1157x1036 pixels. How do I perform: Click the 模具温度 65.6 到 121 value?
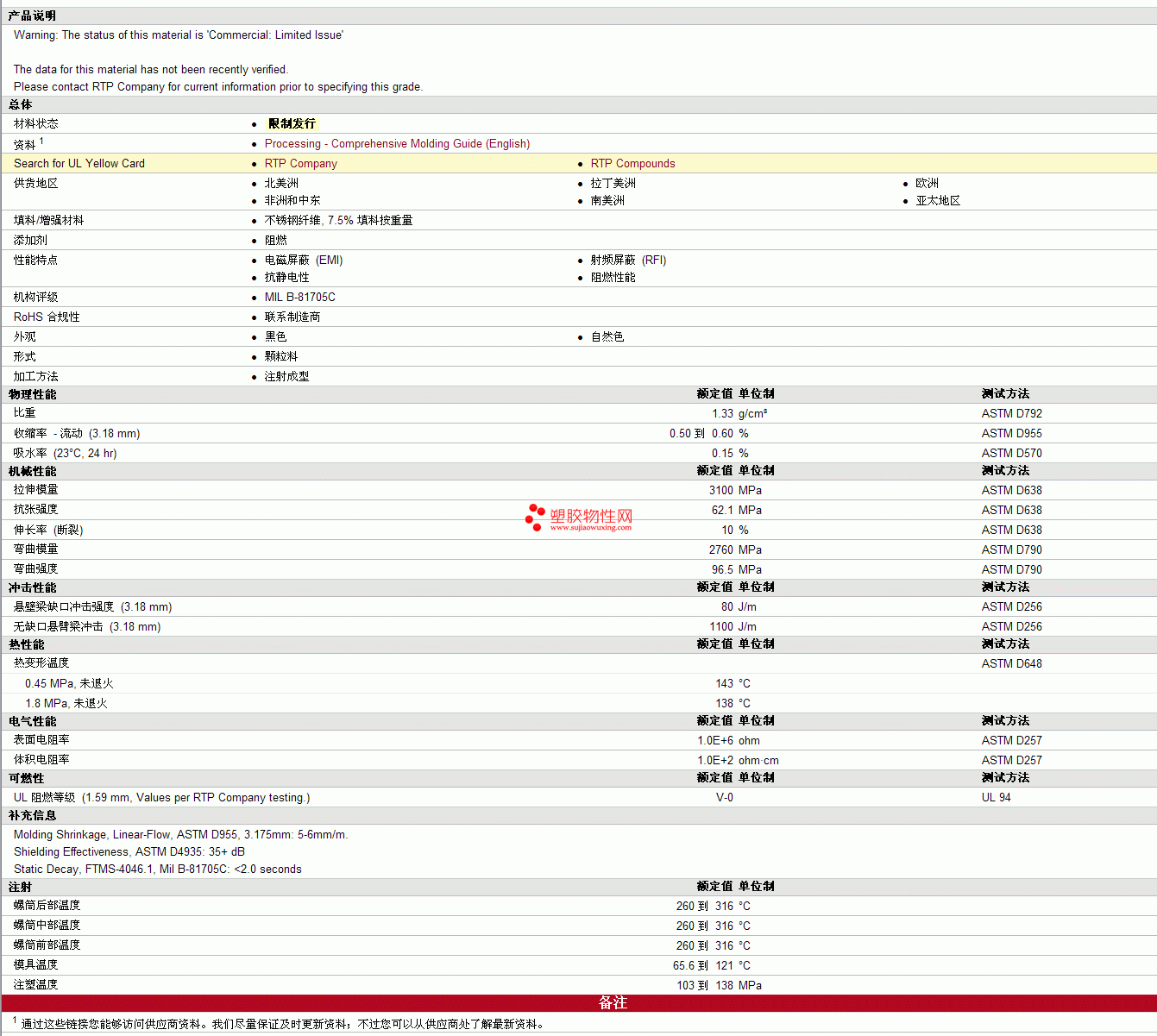pos(703,966)
